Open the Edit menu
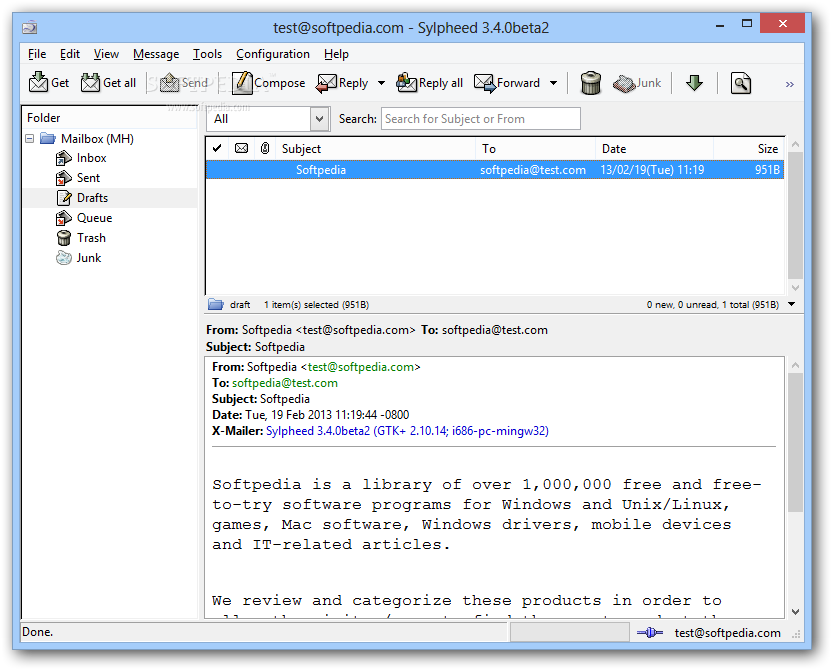Screen dimensions: 832x670 [70, 54]
